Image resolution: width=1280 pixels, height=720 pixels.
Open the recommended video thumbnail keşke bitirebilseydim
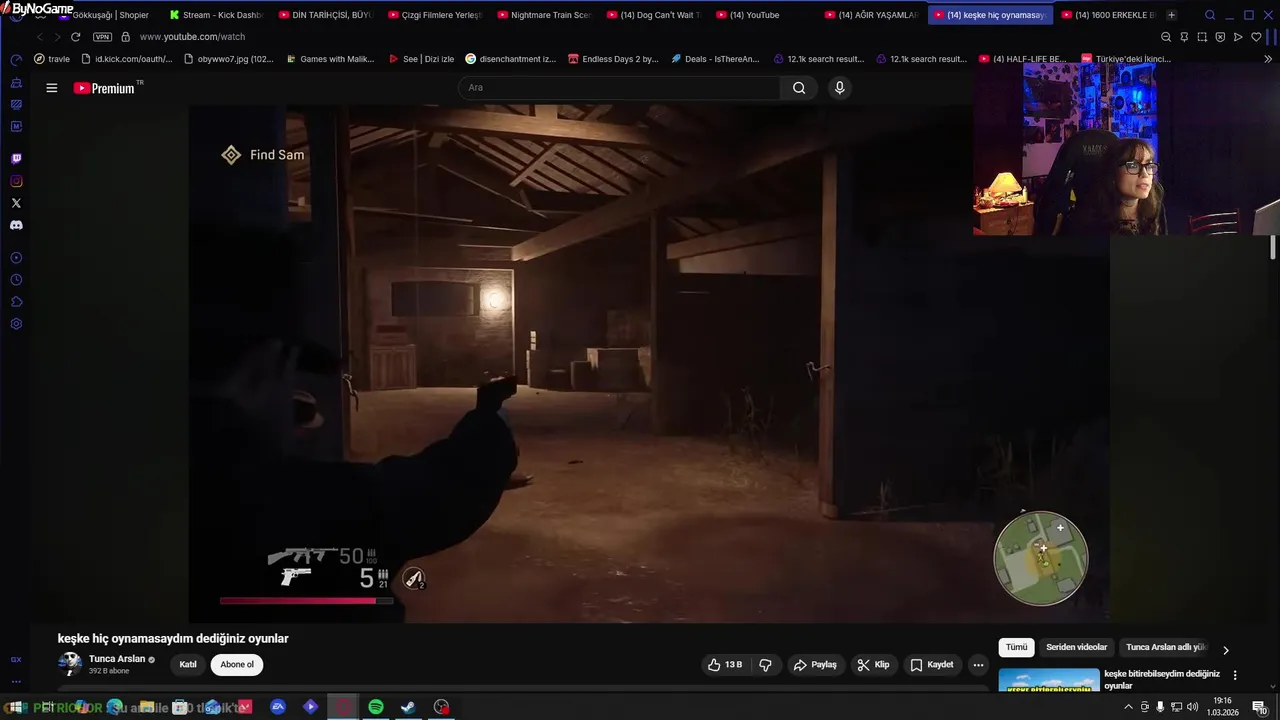click(x=1049, y=680)
